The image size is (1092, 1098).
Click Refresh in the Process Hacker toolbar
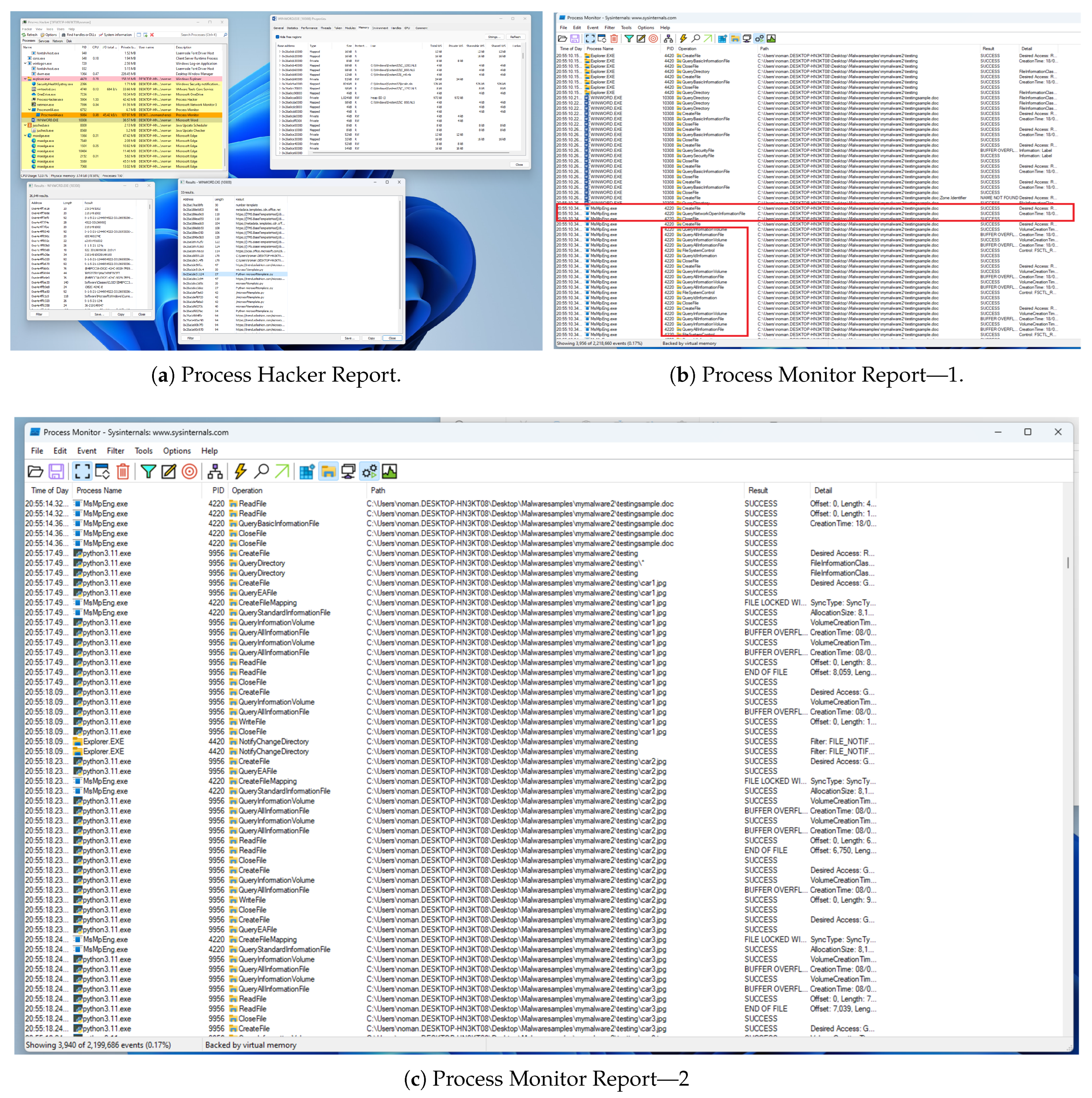click(30, 35)
